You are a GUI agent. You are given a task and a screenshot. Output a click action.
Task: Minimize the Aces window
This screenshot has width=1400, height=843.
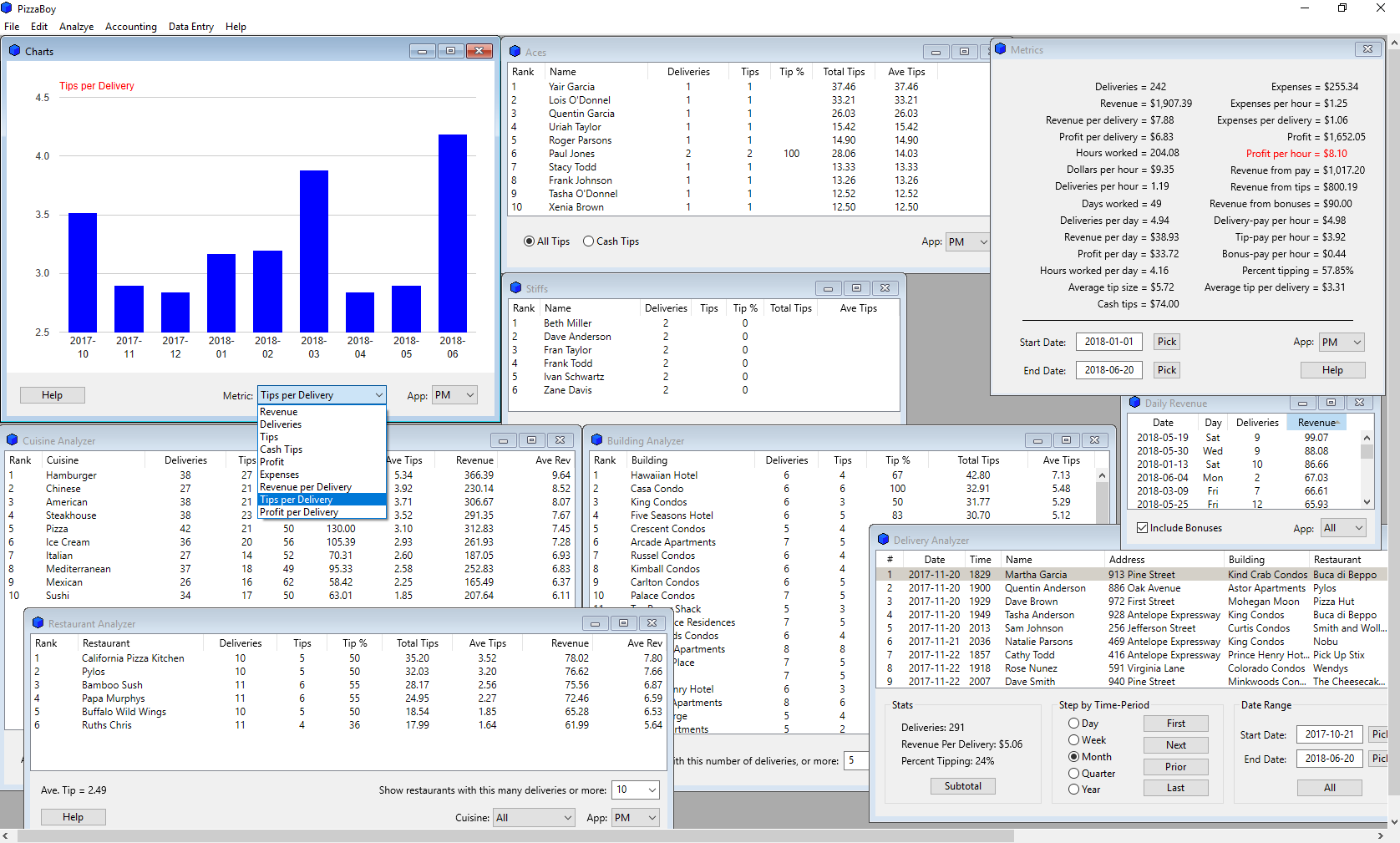click(x=936, y=52)
